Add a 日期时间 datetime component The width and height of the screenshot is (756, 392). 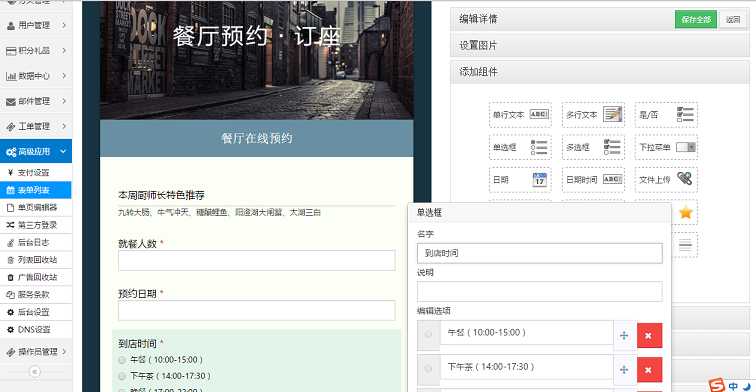tap(593, 179)
